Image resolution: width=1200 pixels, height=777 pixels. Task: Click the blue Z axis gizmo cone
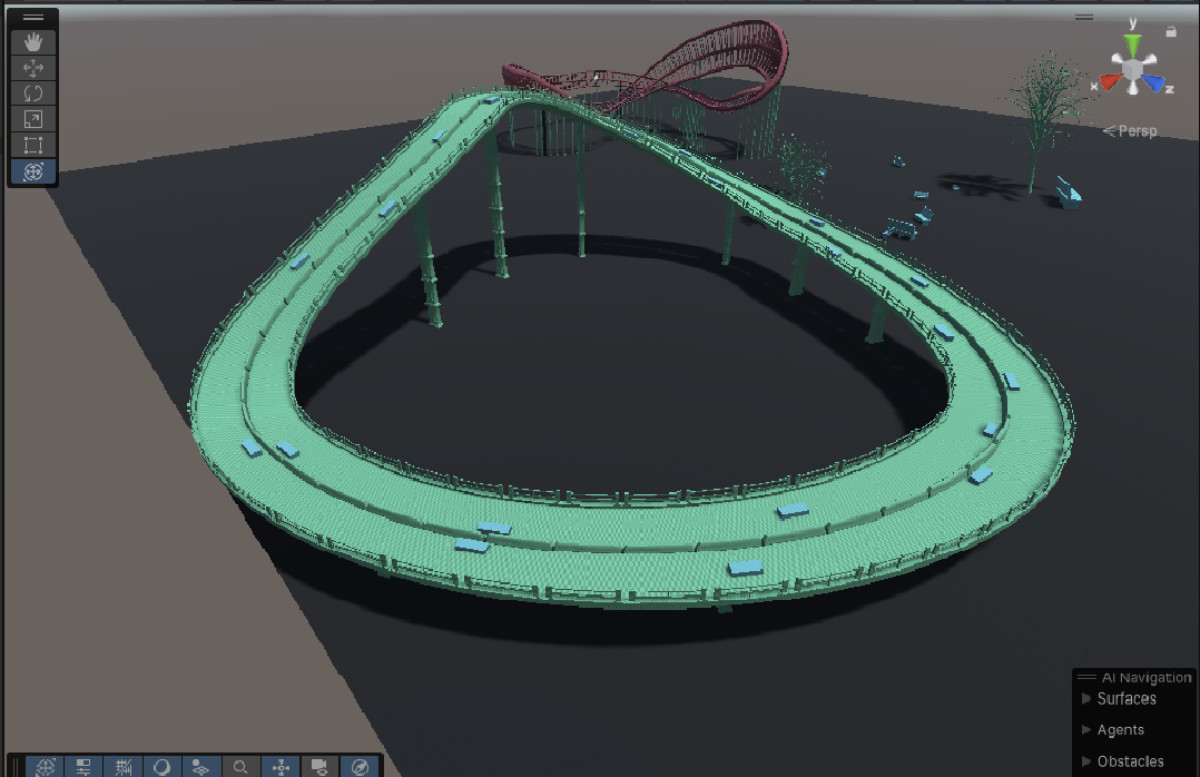tap(1154, 83)
